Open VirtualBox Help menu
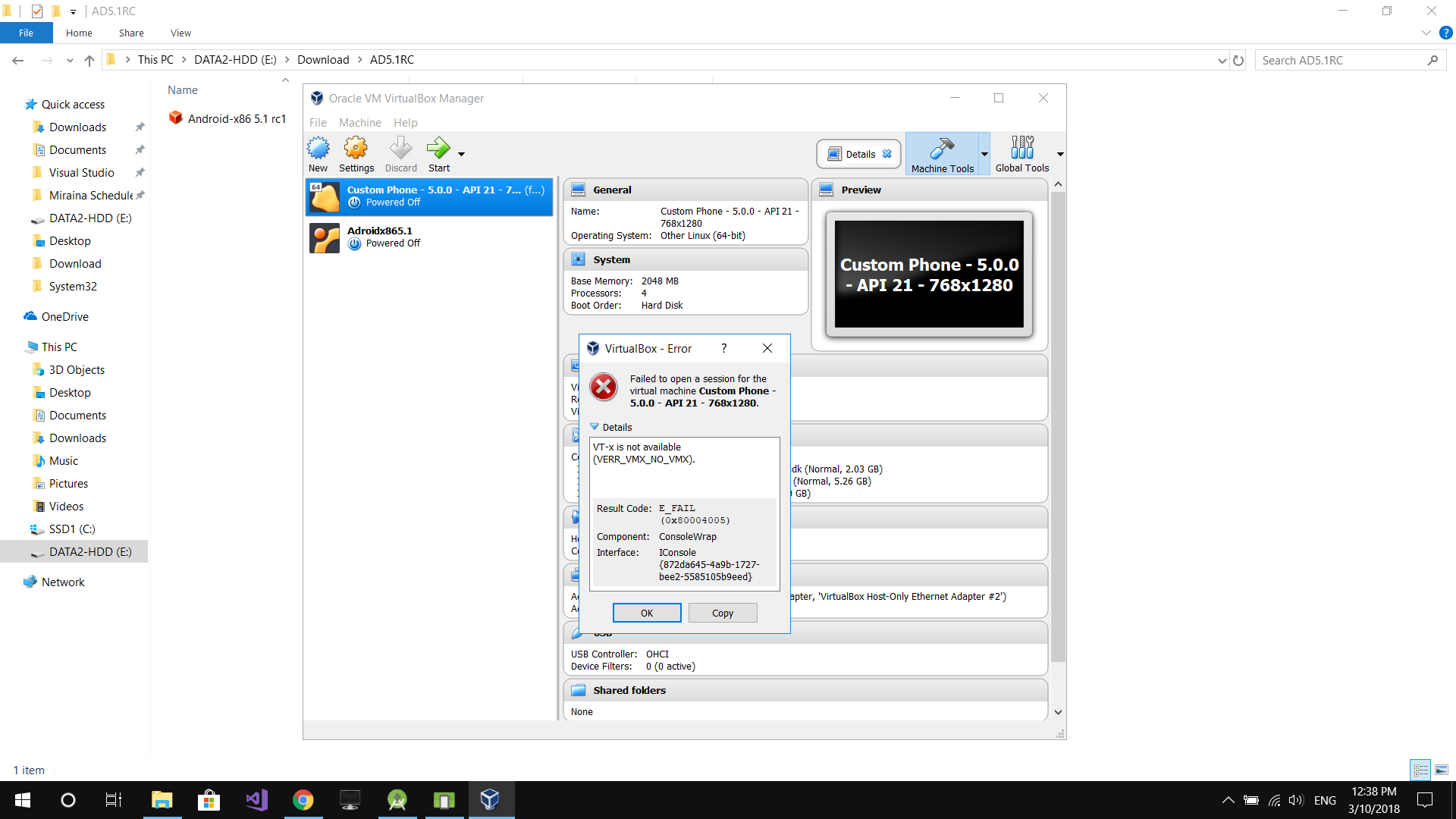The image size is (1456, 819). tap(405, 123)
